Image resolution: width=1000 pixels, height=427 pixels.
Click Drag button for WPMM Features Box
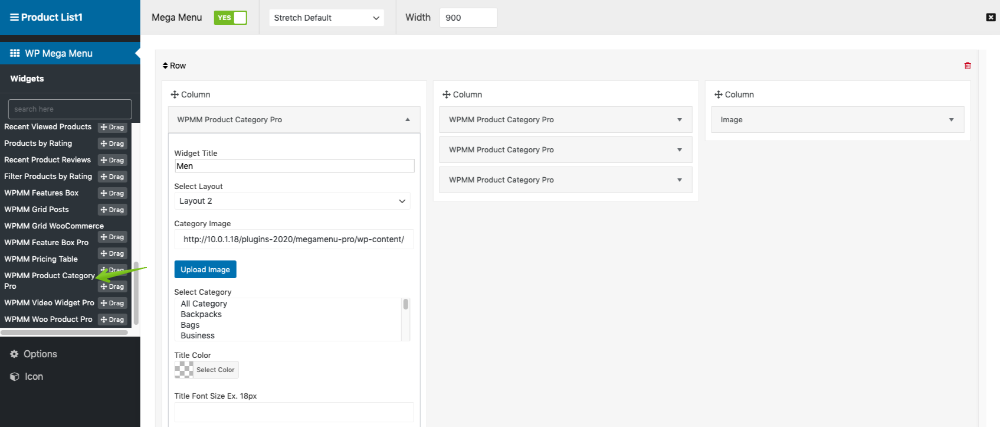112,193
